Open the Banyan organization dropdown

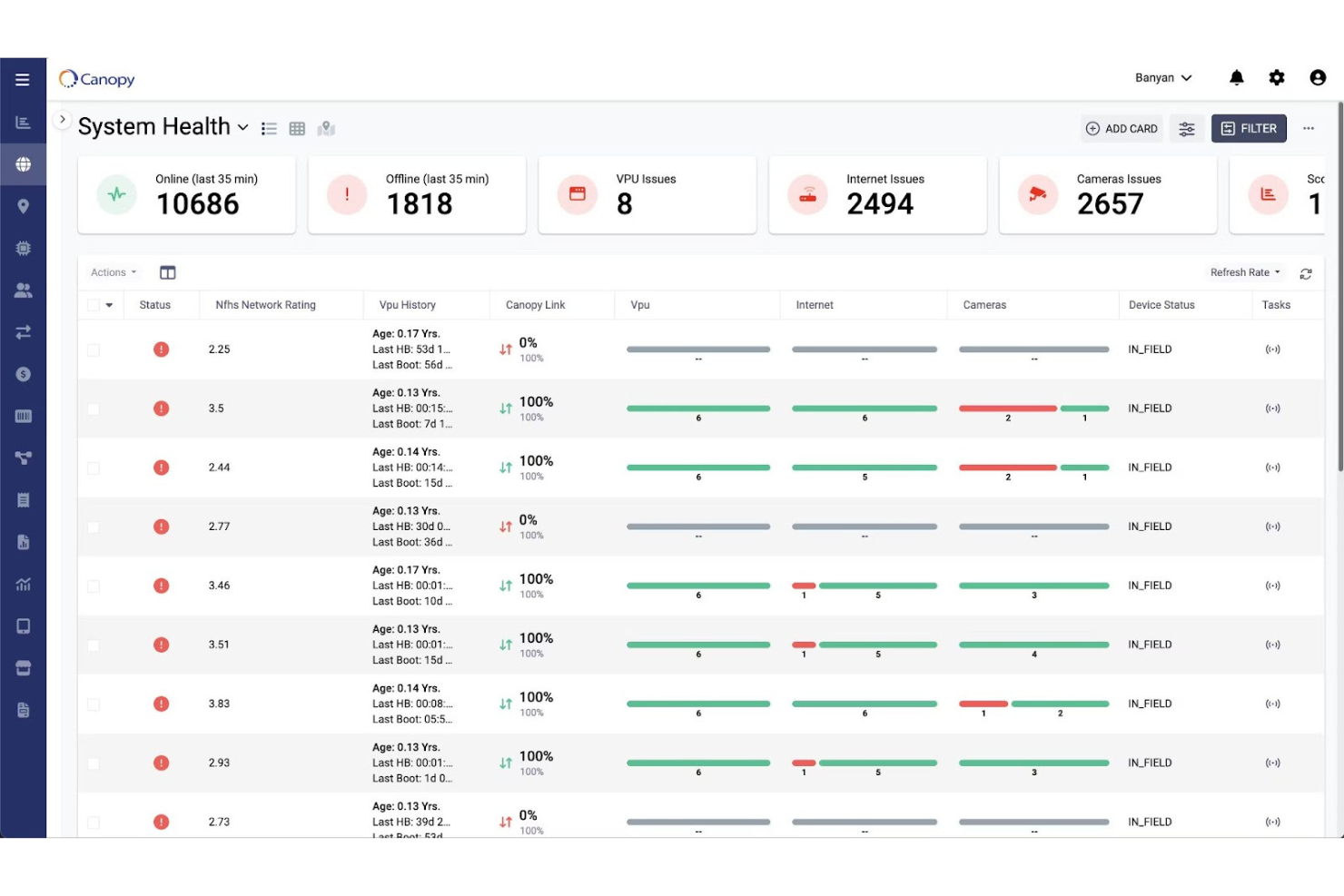[x=1163, y=78]
